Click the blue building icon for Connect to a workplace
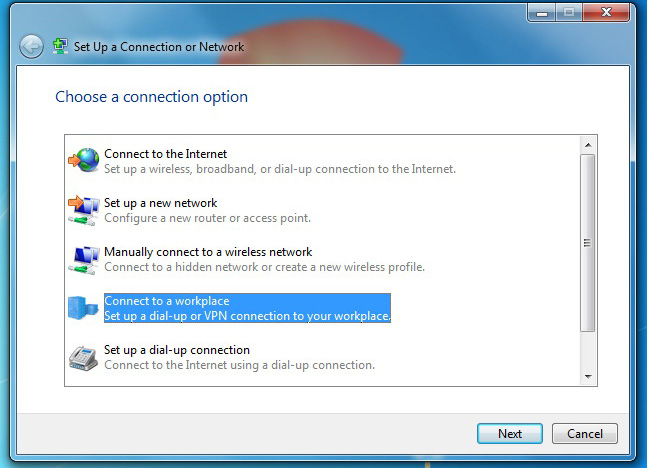The image size is (648, 468). click(x=83, y=308)
